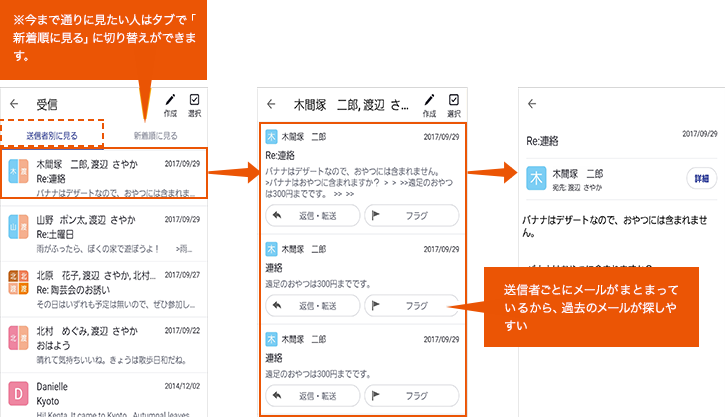
Task: Expand sender details with the 詳細 button
Action: (700, 178)
